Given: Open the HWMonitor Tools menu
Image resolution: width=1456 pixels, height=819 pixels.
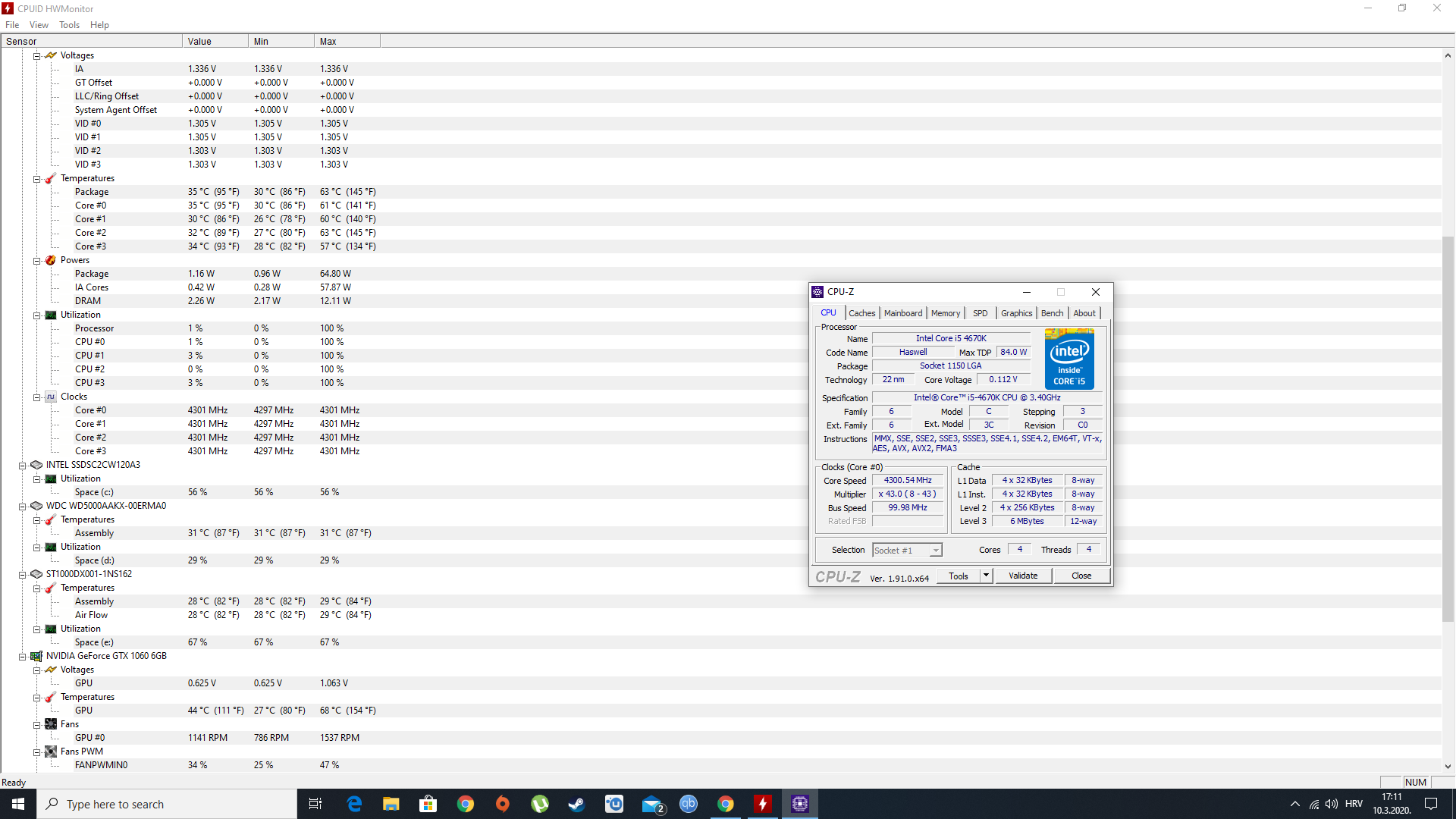Looking at the screenshot, I should pyautogui.click(x=69, y=25).
